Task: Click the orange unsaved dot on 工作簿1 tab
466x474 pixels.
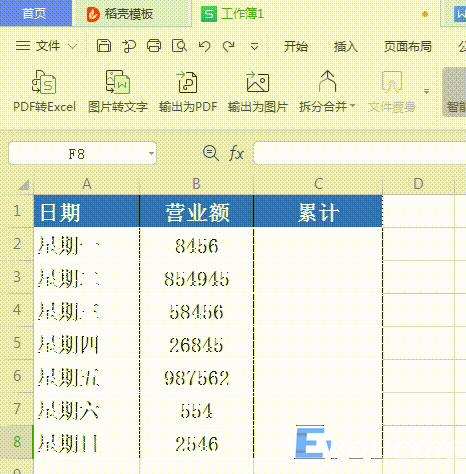Action: point(425,14)
